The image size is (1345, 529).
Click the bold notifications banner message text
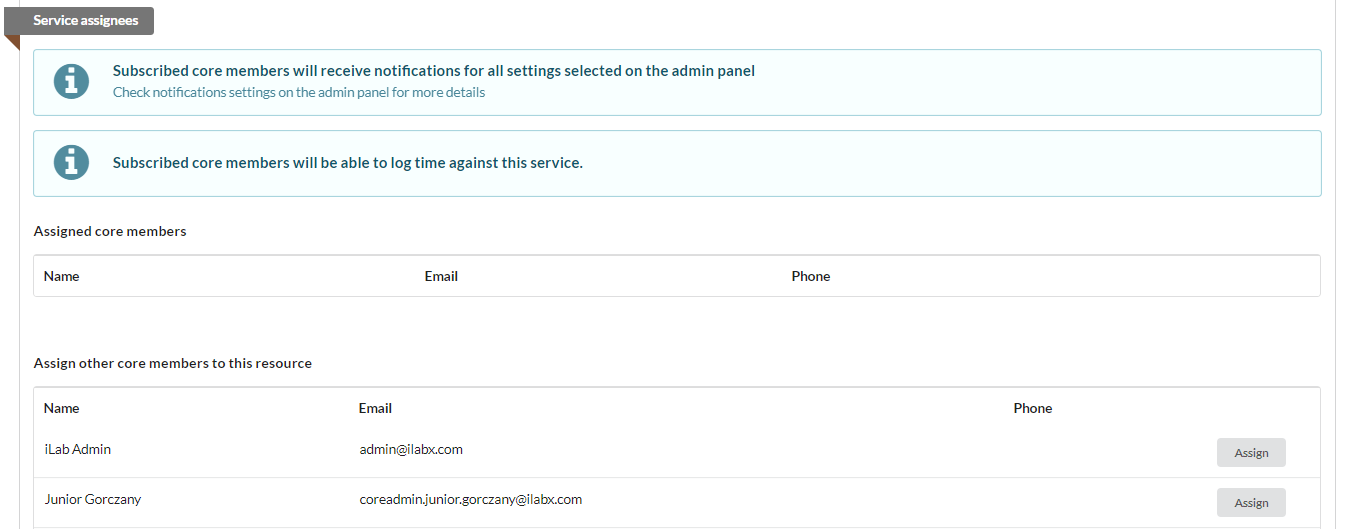[433, 71]
